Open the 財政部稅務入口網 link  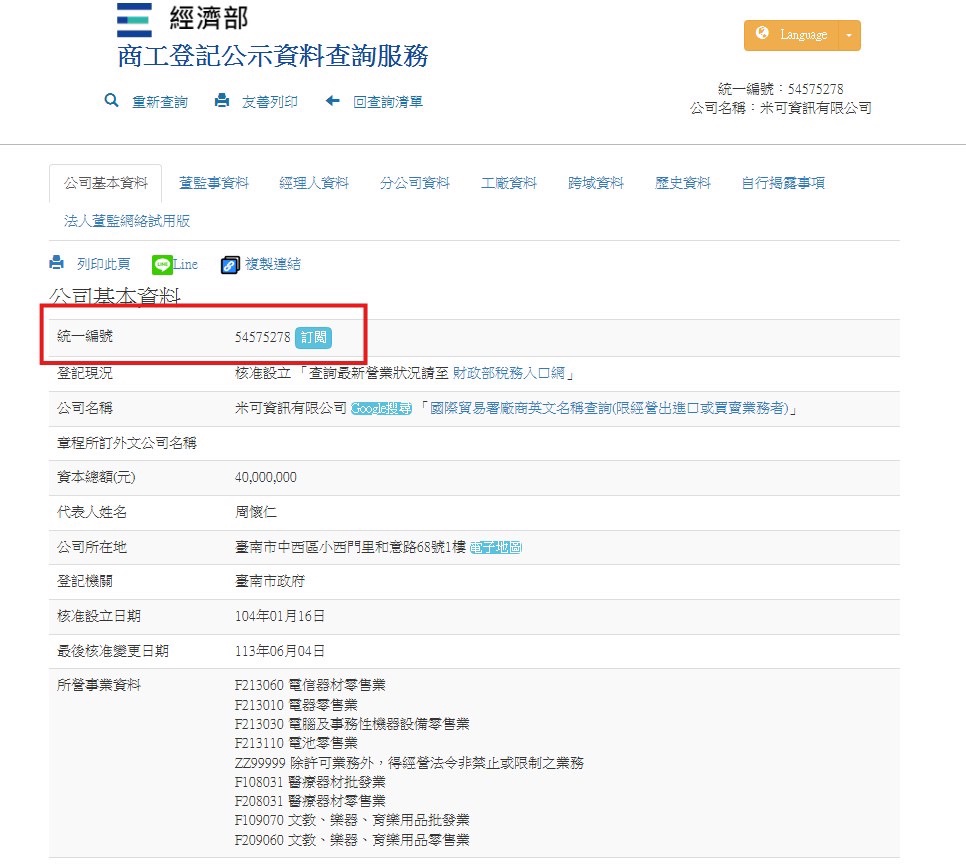(508, 373)
